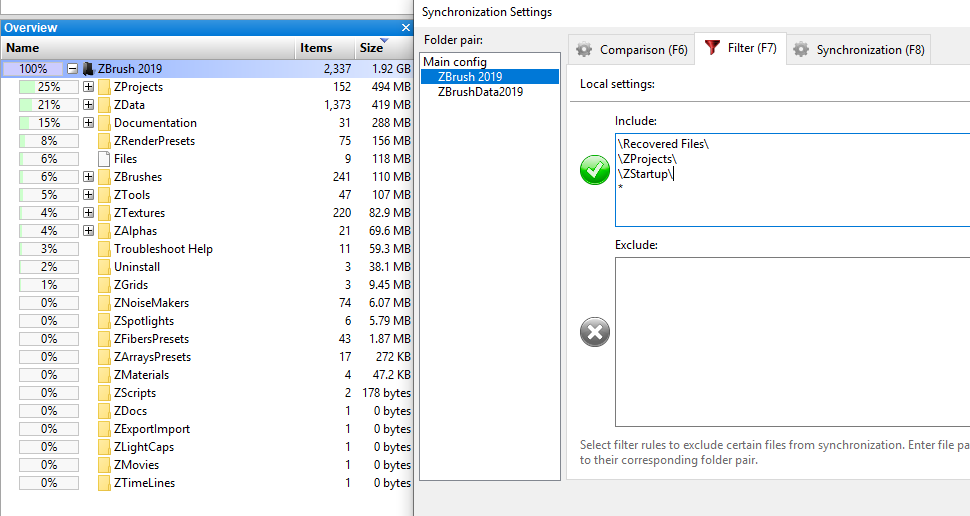
Task: Click the \ZProjects\ include line
Action: point(647,158)
